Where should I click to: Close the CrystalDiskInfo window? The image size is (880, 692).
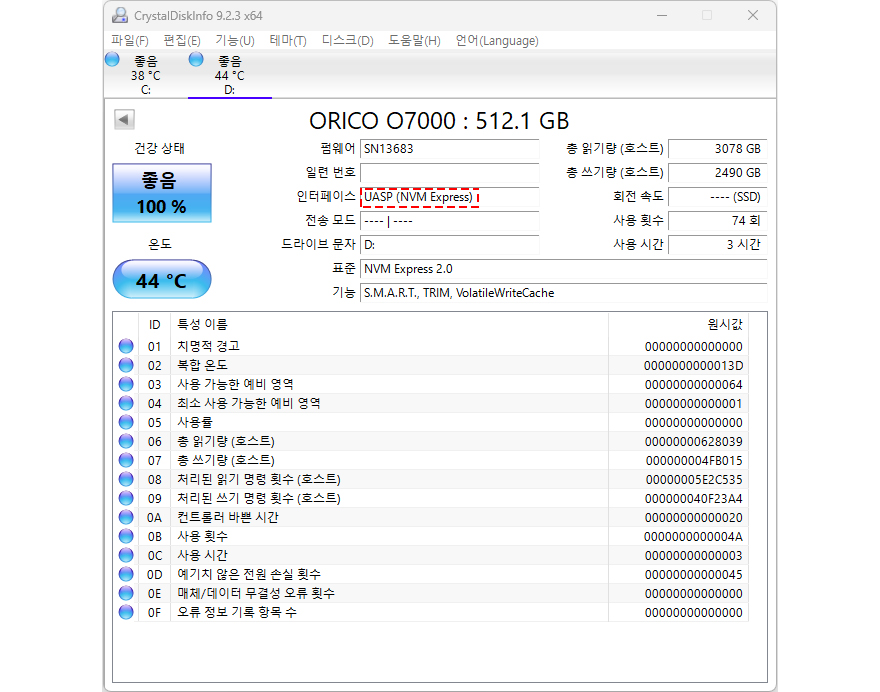[x=753, y=15]
